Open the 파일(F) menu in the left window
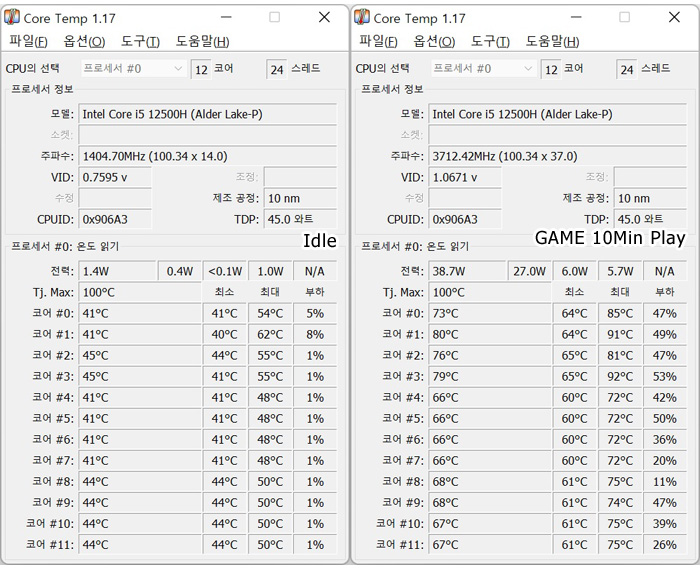 28,41
